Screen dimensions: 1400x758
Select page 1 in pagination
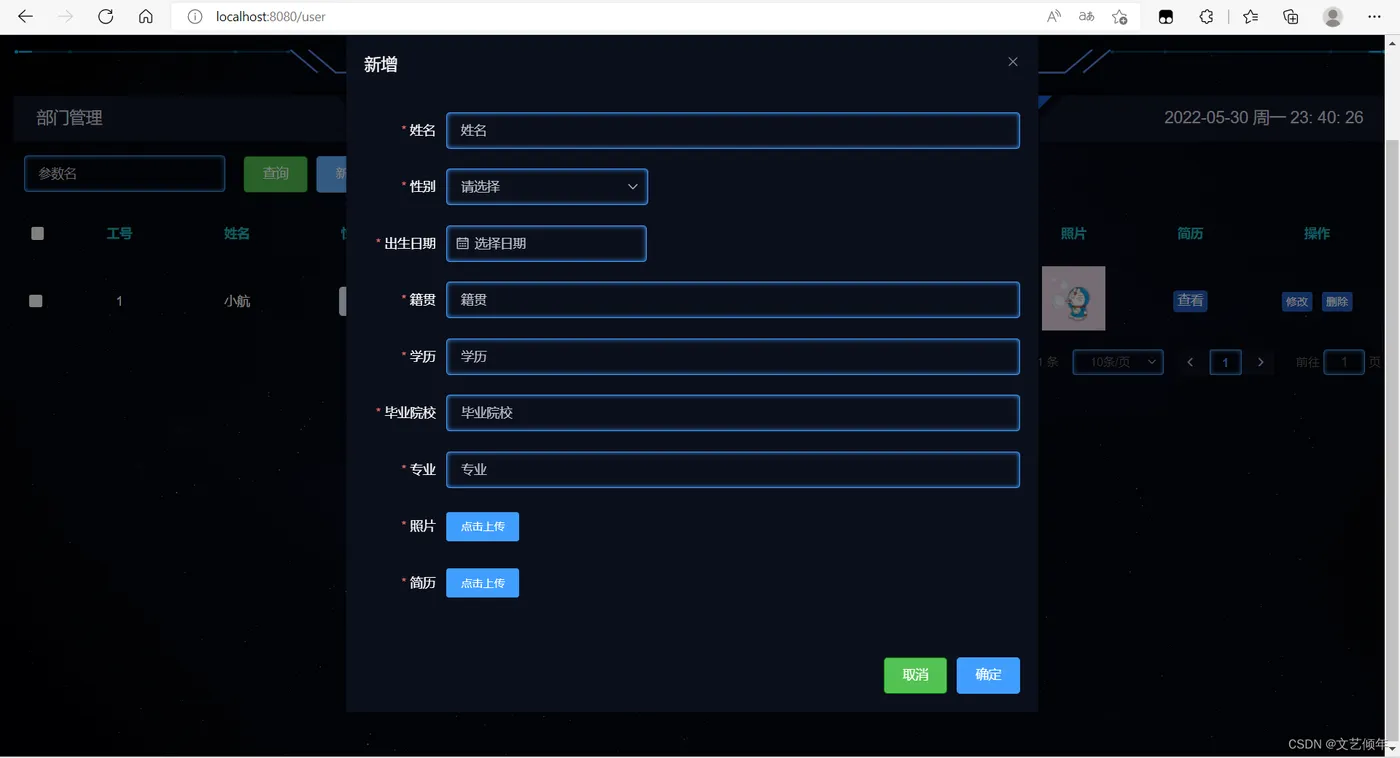(x=1226, y=362)
